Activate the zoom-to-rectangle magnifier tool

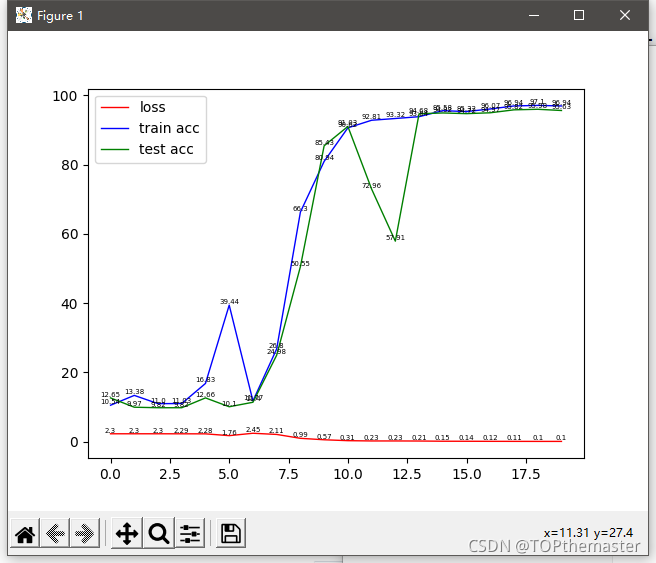pos(159,533)
